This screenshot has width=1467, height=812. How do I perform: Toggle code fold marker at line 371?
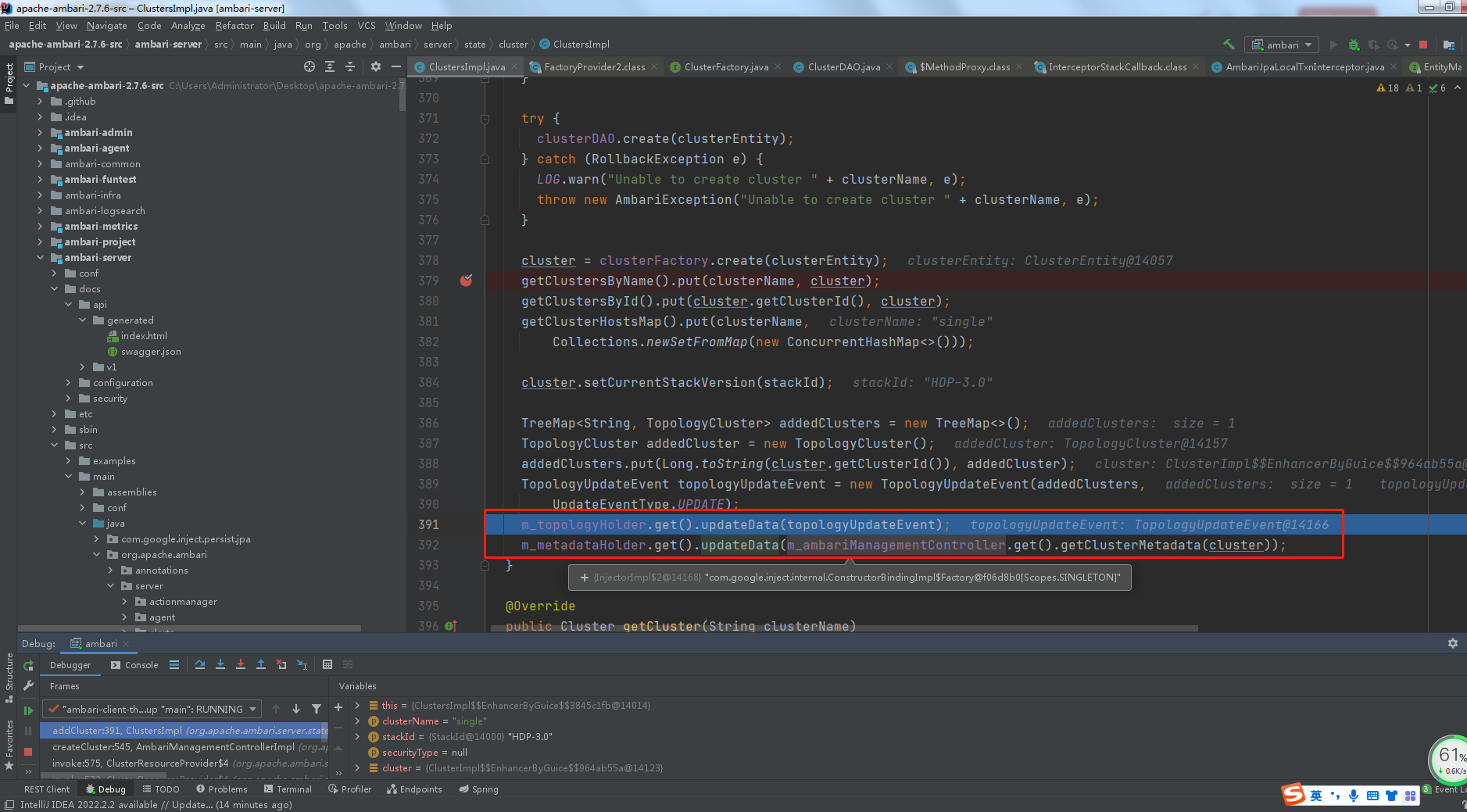[x=485, y=119]
